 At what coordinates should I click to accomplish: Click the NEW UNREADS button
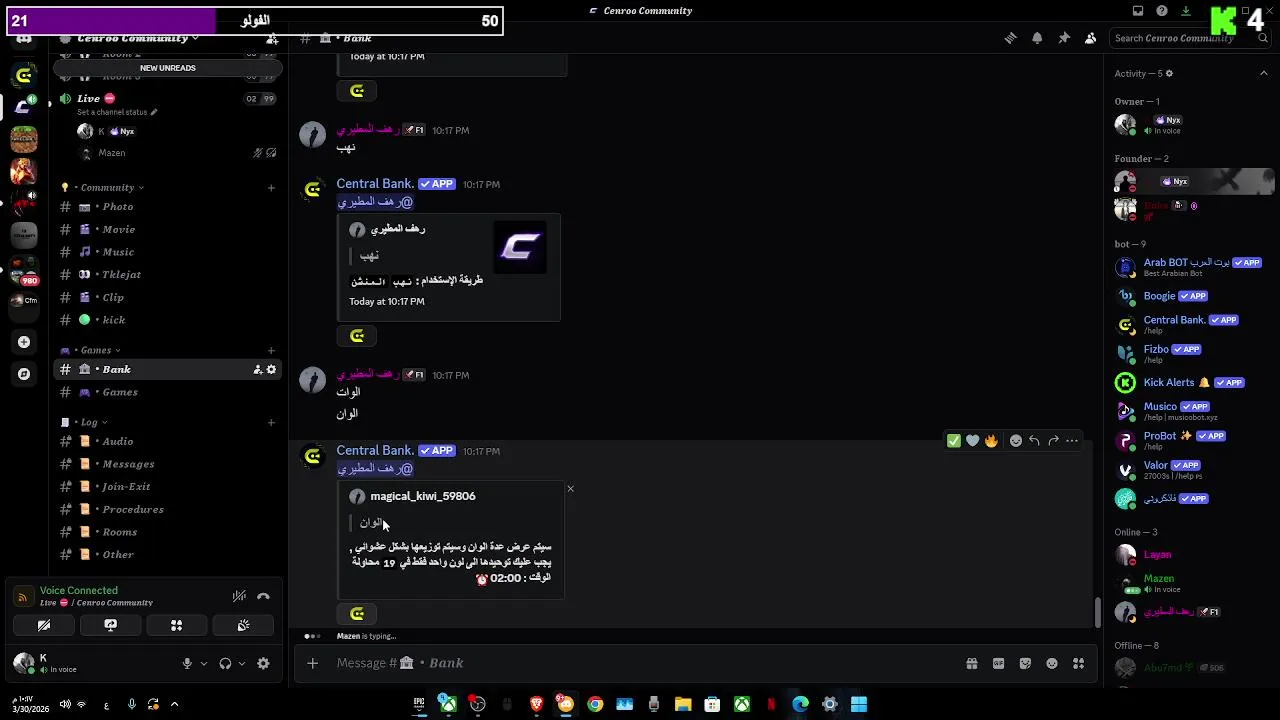(168, 68)
